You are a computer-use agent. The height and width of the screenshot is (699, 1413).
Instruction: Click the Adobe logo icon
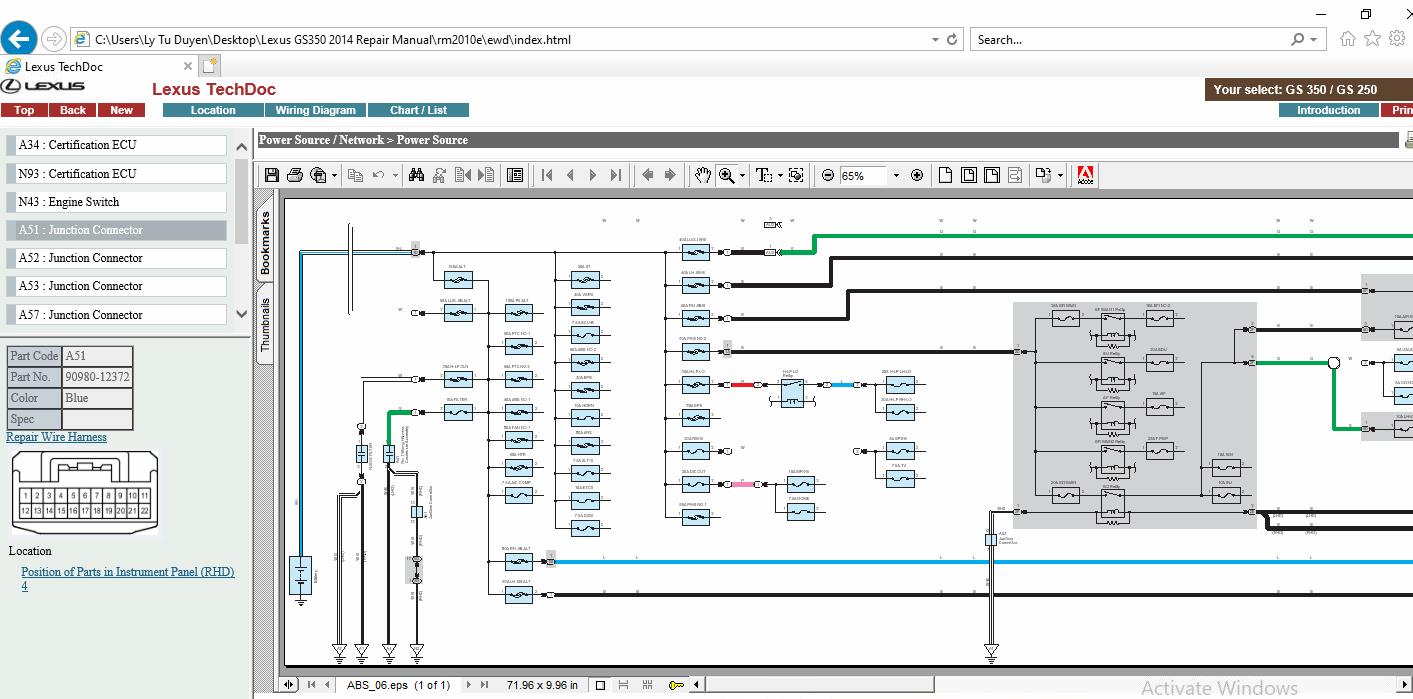[x=1085, y=175]
